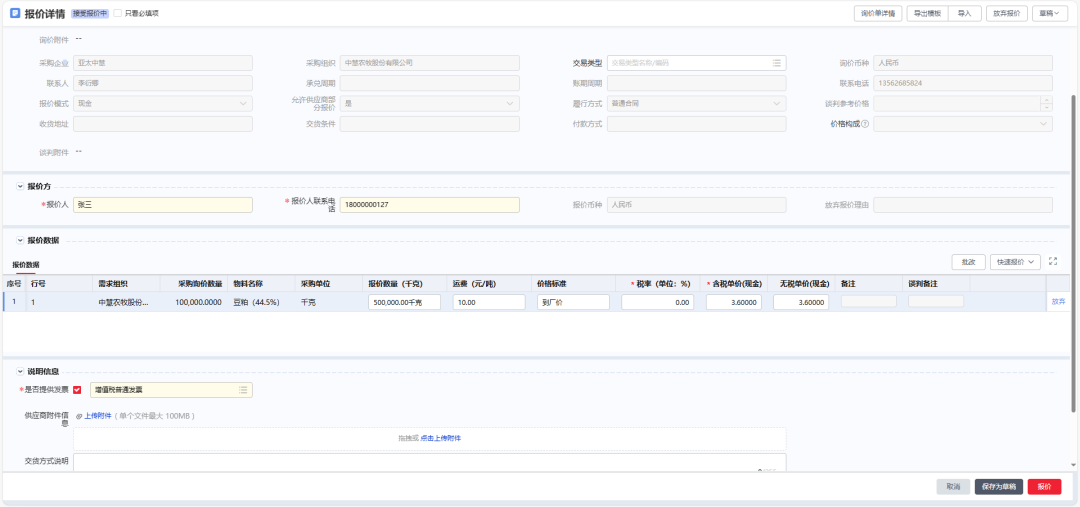
Task: Click the 上传附件 link
Action: point(98,416)
